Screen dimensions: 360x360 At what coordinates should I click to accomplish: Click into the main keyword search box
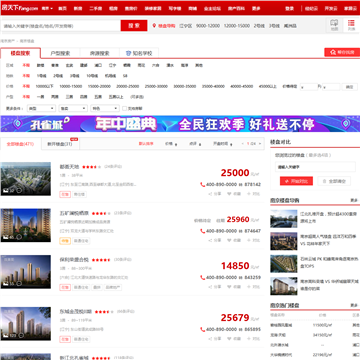pos(61,26)
